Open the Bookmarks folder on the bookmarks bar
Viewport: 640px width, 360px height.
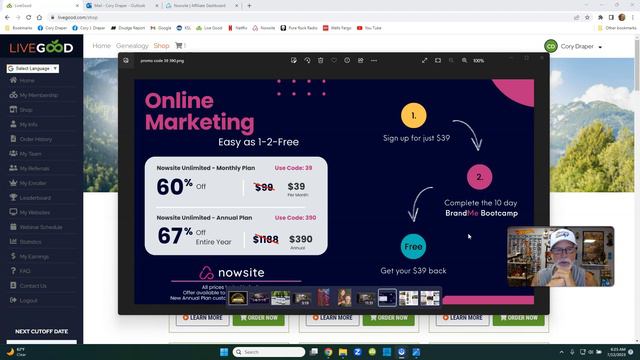[19, 28]
